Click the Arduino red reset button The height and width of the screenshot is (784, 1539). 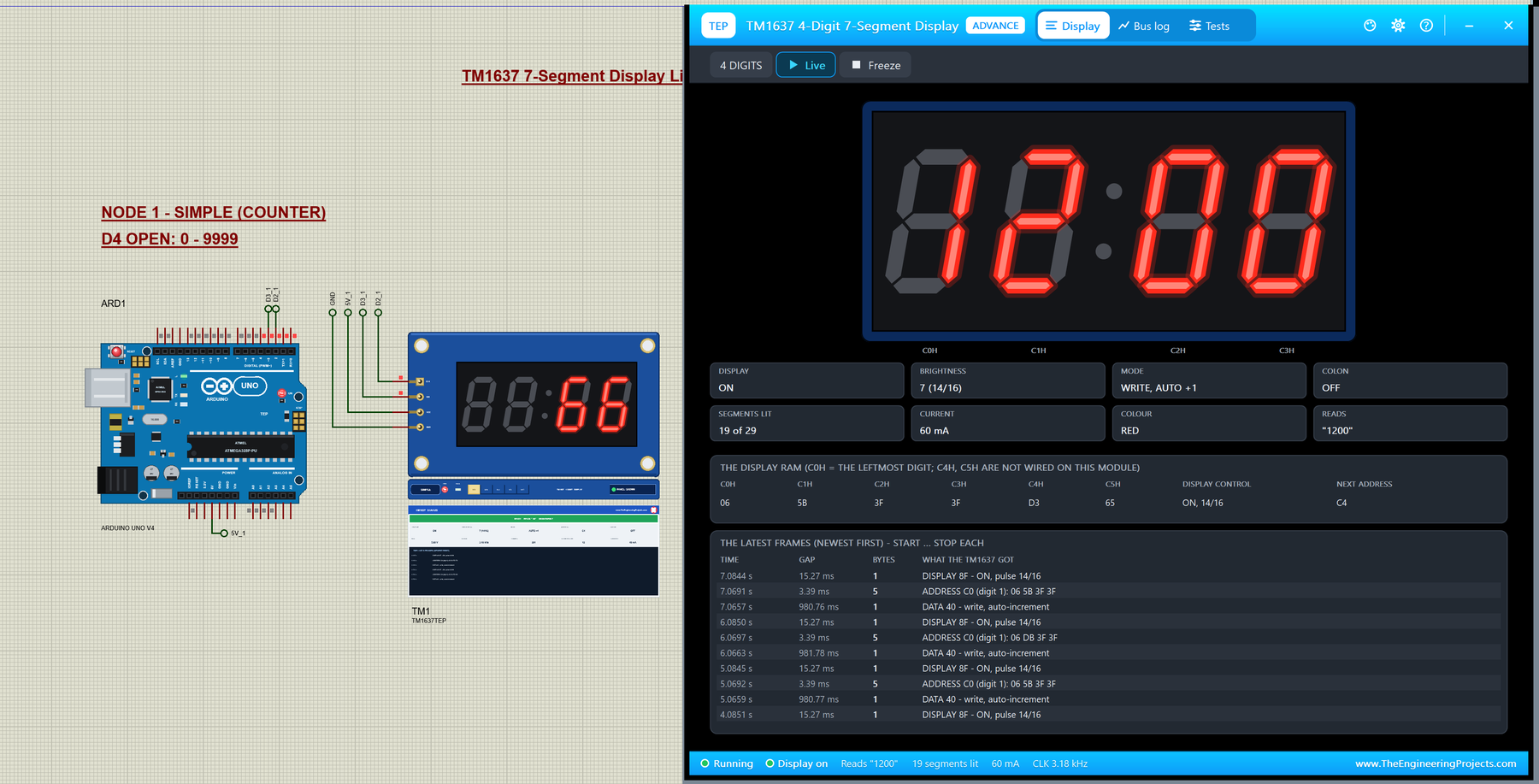[116, 351]
